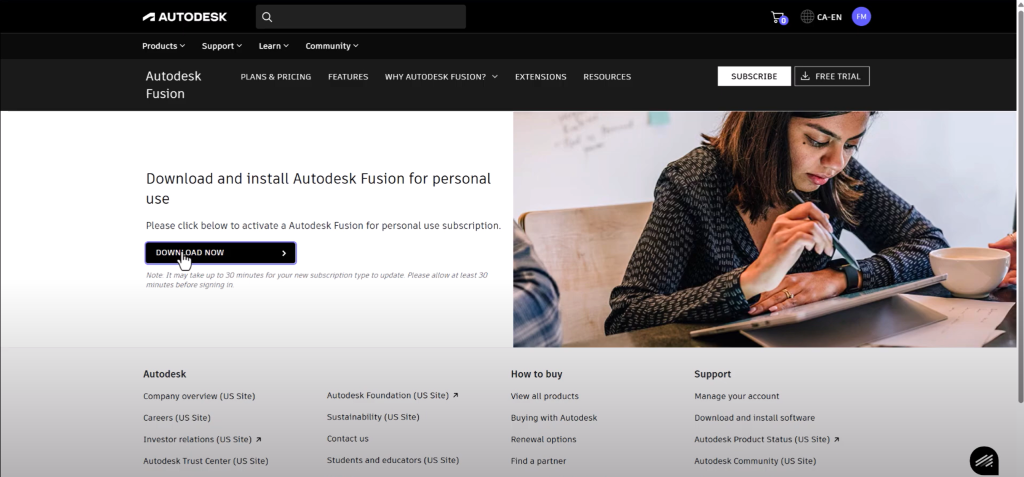Click the globe region selector CA-EN
Viewport: 1024px width, 477px height.
click(821, 17)
